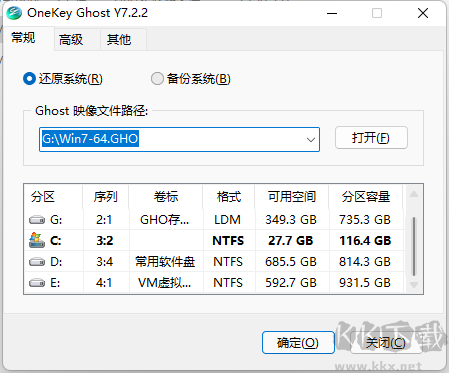Click capacity value 116.4 GB
449x373 pixels.
pyautogui.click(x=365, y=241)
